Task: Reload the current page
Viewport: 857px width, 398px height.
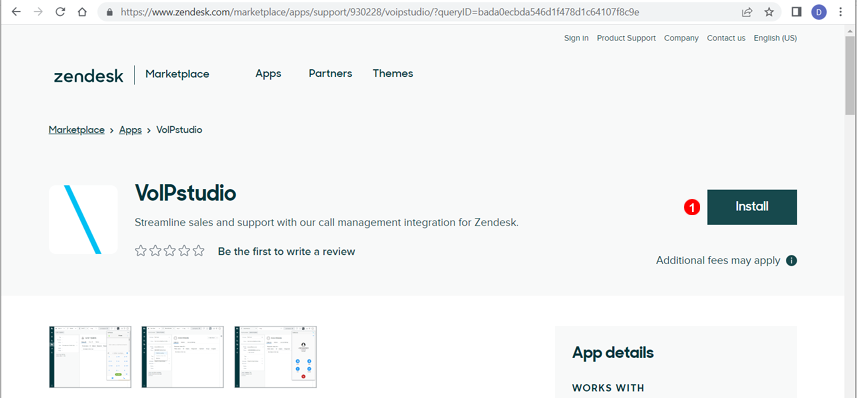Action: click(x=60, y=11)
